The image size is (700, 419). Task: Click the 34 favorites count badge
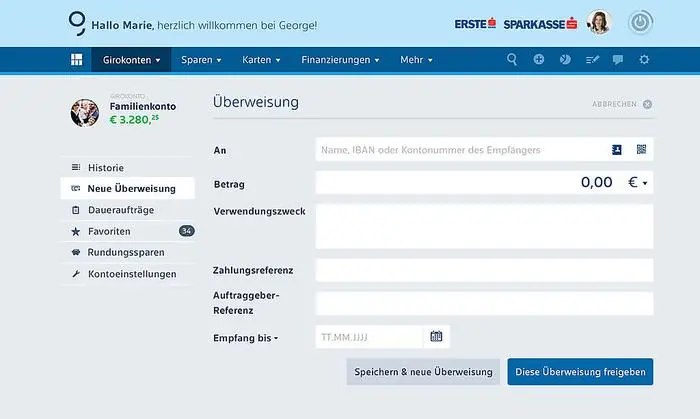(187, 231)
